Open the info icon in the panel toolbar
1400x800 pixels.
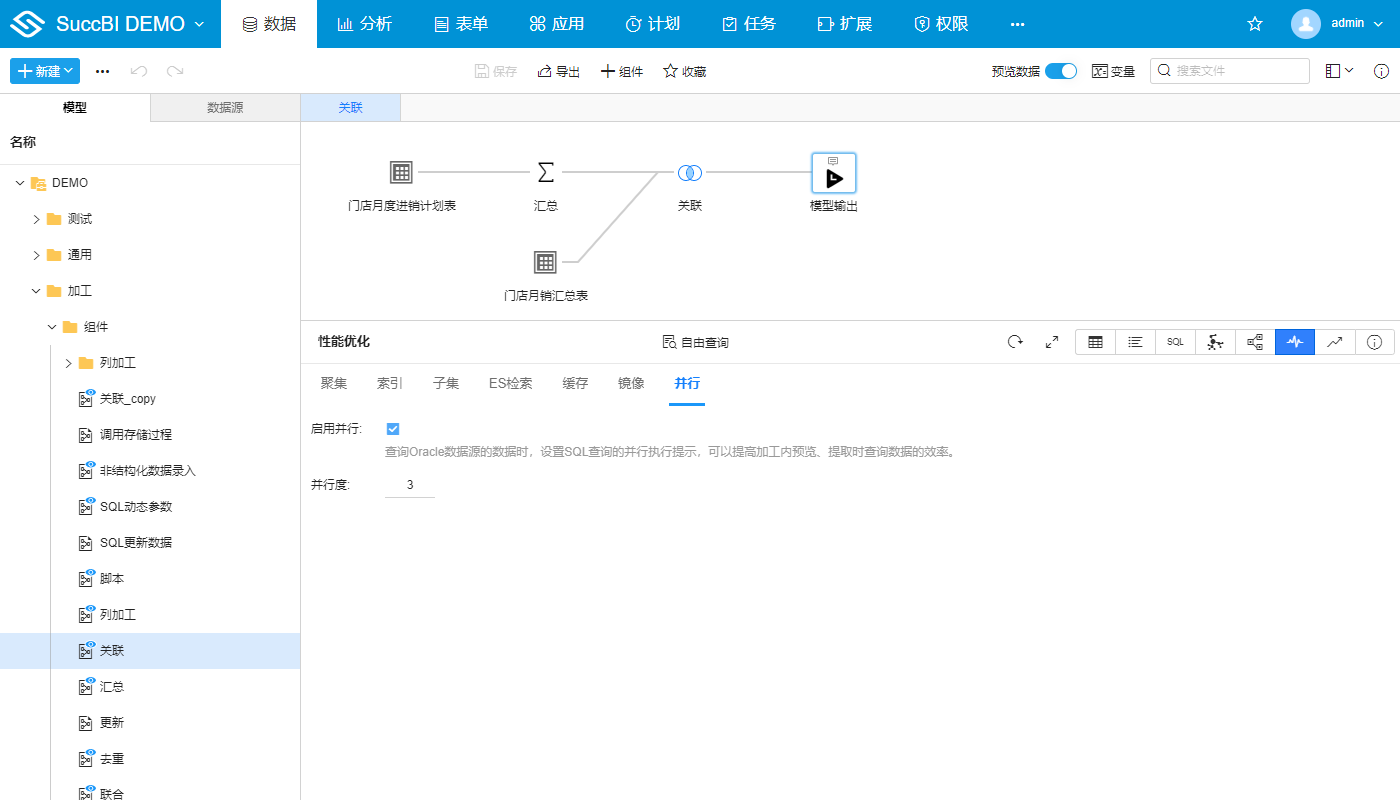(x=1375, y=342)
